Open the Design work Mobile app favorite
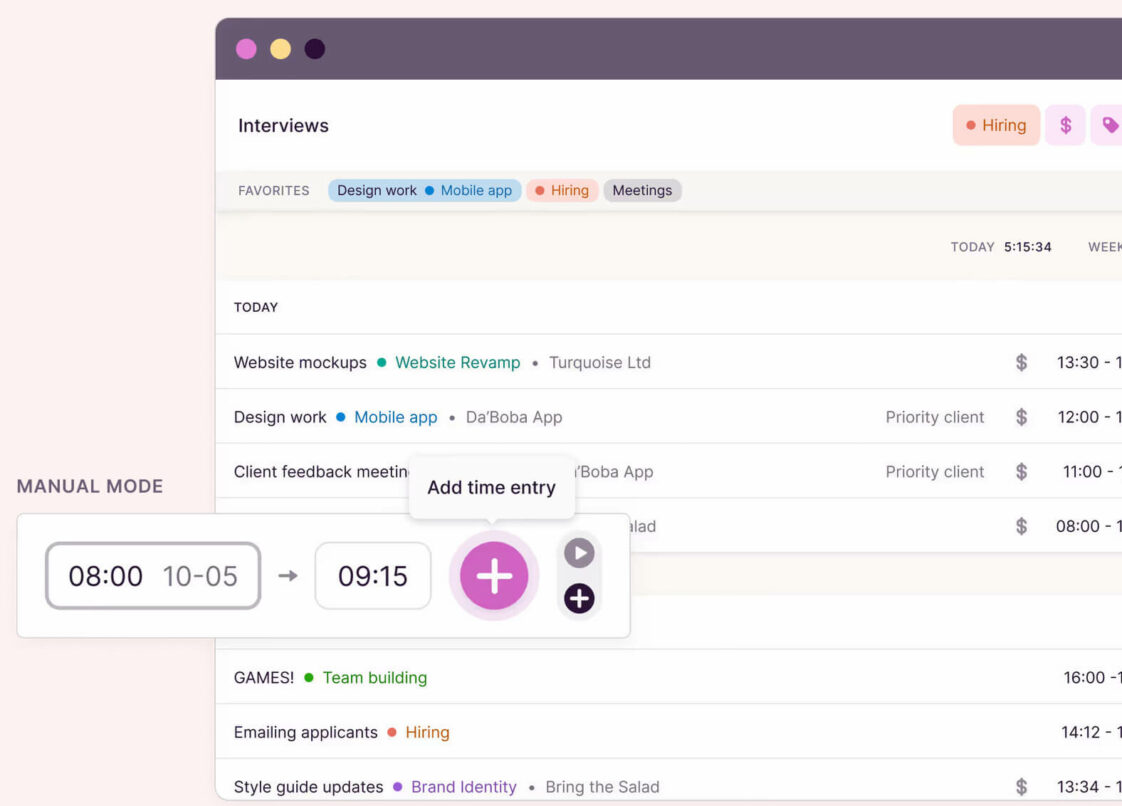Screen dimensions: 1122x806 [424, 190]
